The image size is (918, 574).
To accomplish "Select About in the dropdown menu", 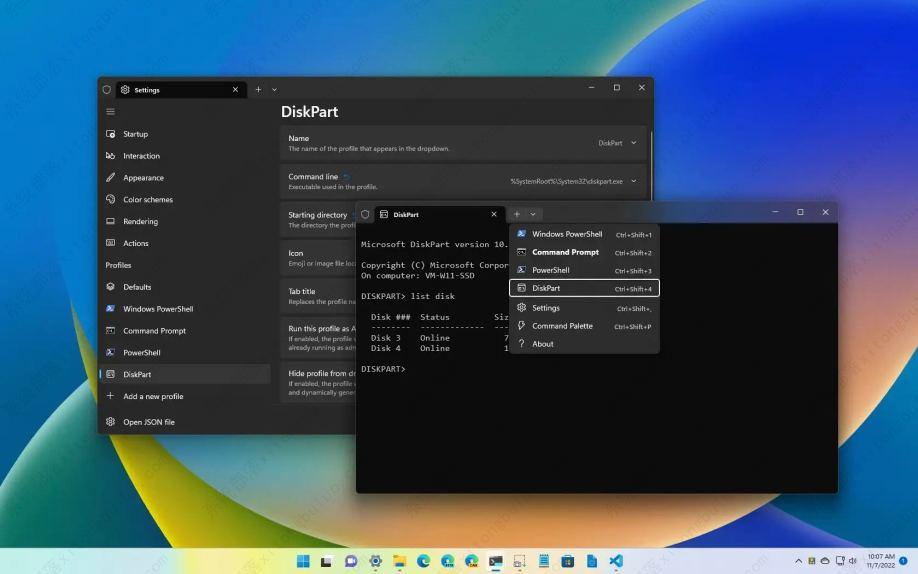I will point(543,344).
